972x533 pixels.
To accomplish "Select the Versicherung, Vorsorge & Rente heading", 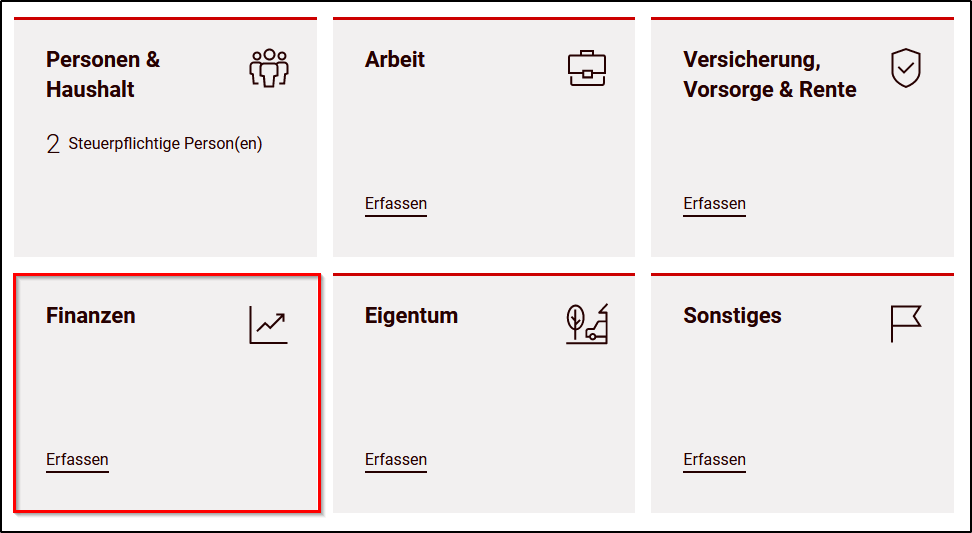I will click(x=770, y=74).
